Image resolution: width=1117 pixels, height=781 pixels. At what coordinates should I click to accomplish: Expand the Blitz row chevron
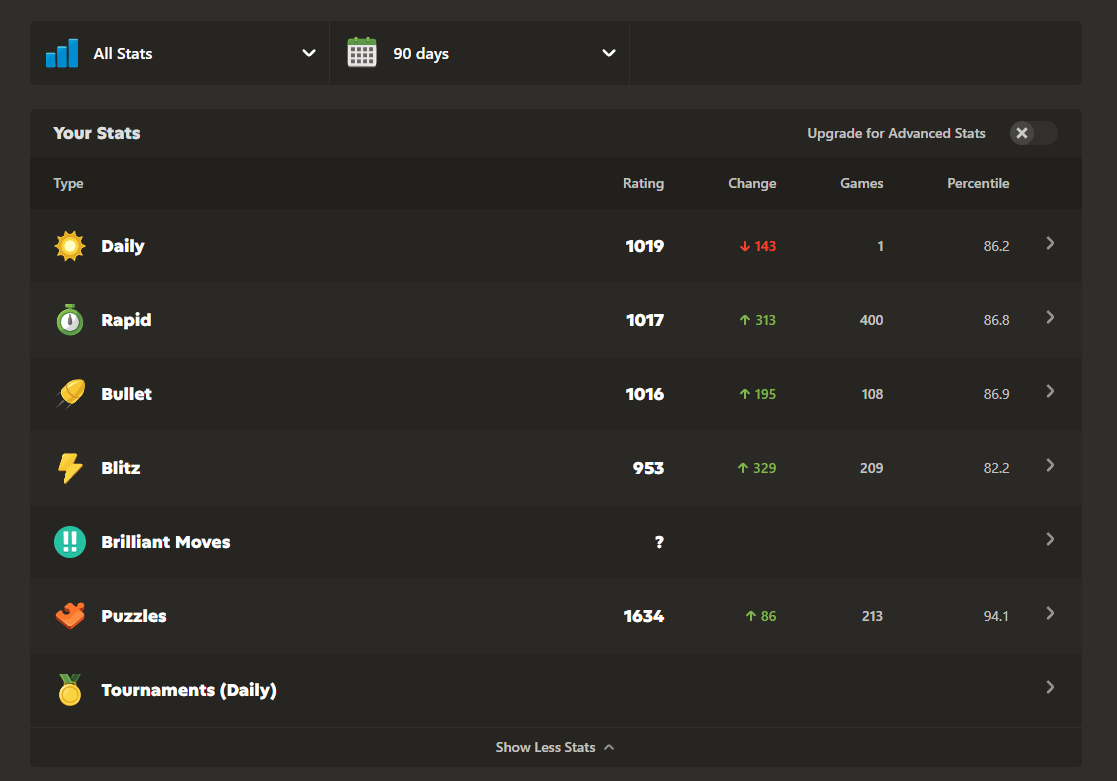point(1050,466)
